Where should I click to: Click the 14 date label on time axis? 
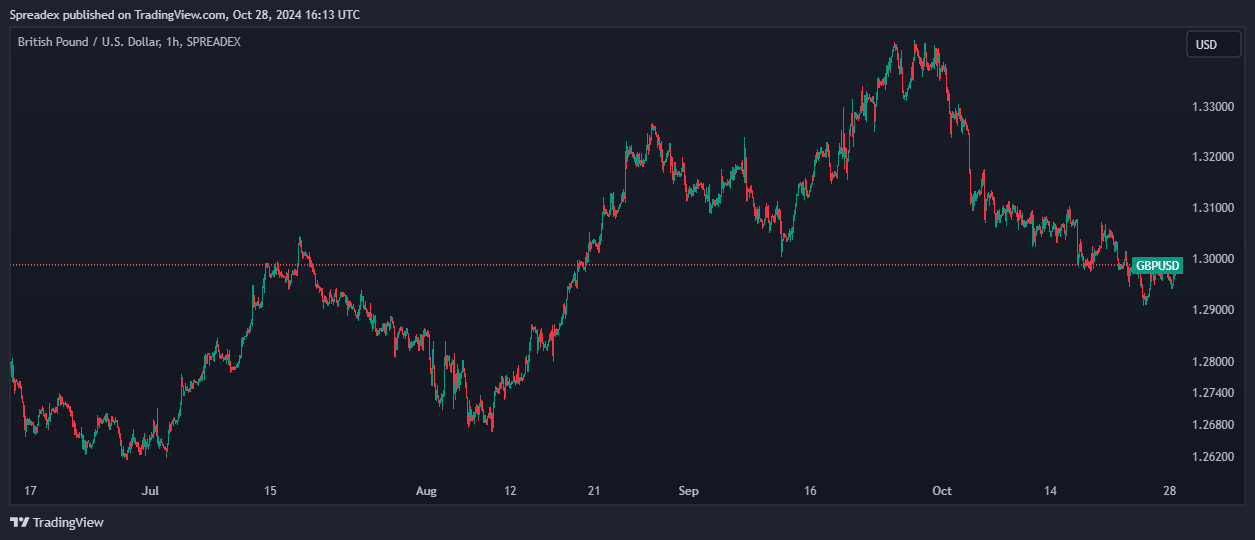1050,491
